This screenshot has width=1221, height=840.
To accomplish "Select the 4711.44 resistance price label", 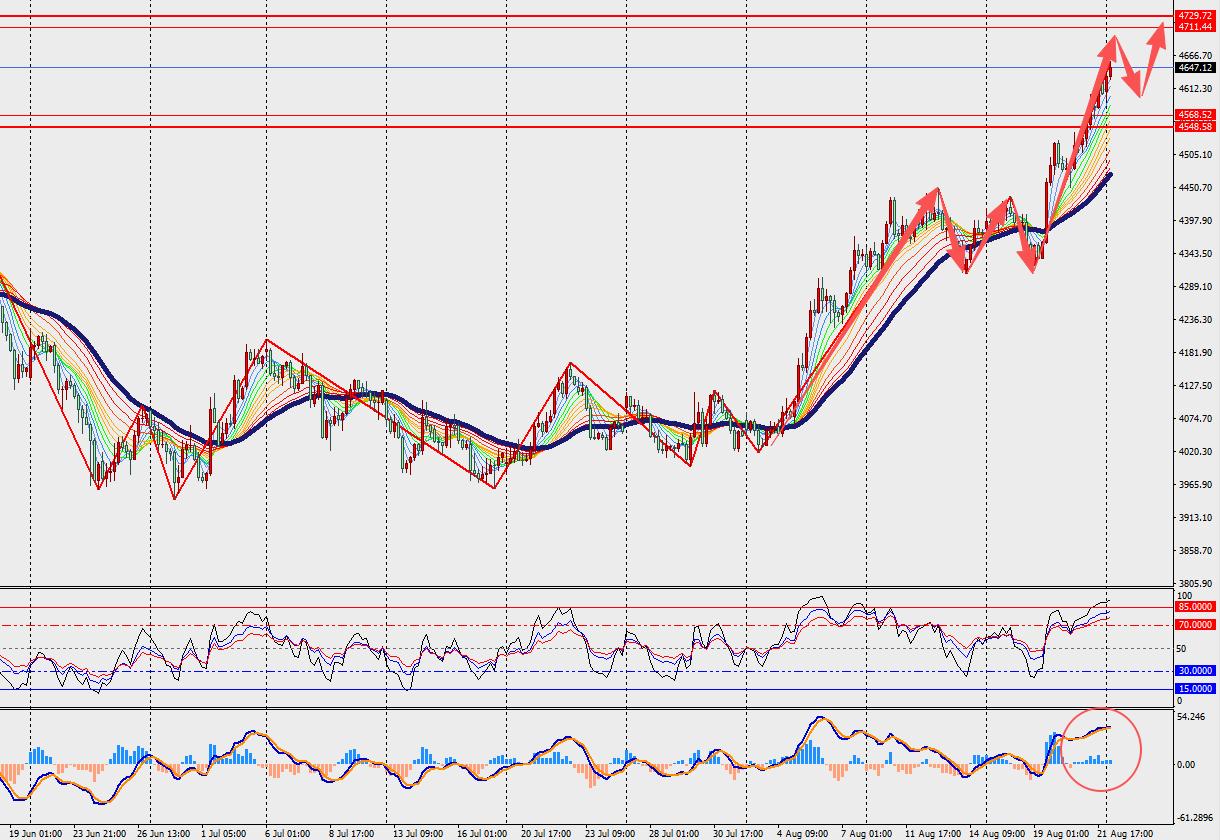I will [x=1195, y=27].
